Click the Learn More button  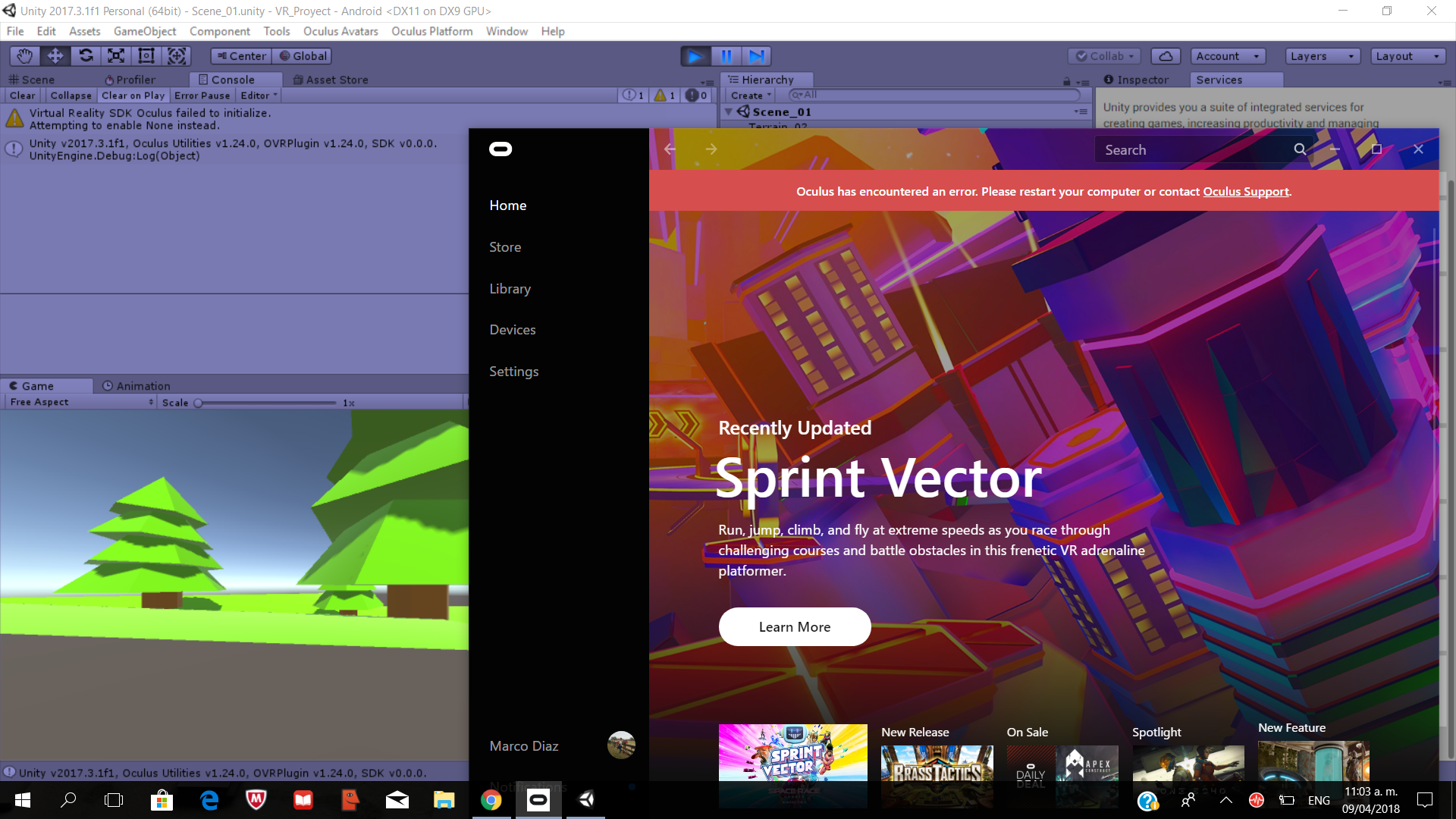[x=795, y=627]
